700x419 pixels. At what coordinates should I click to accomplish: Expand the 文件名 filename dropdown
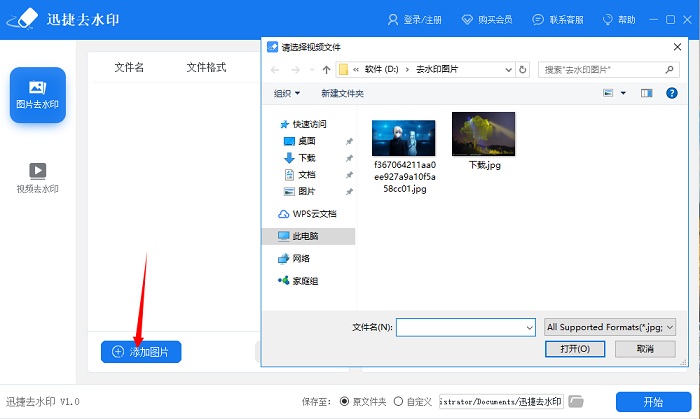click(x=529, y=328)
